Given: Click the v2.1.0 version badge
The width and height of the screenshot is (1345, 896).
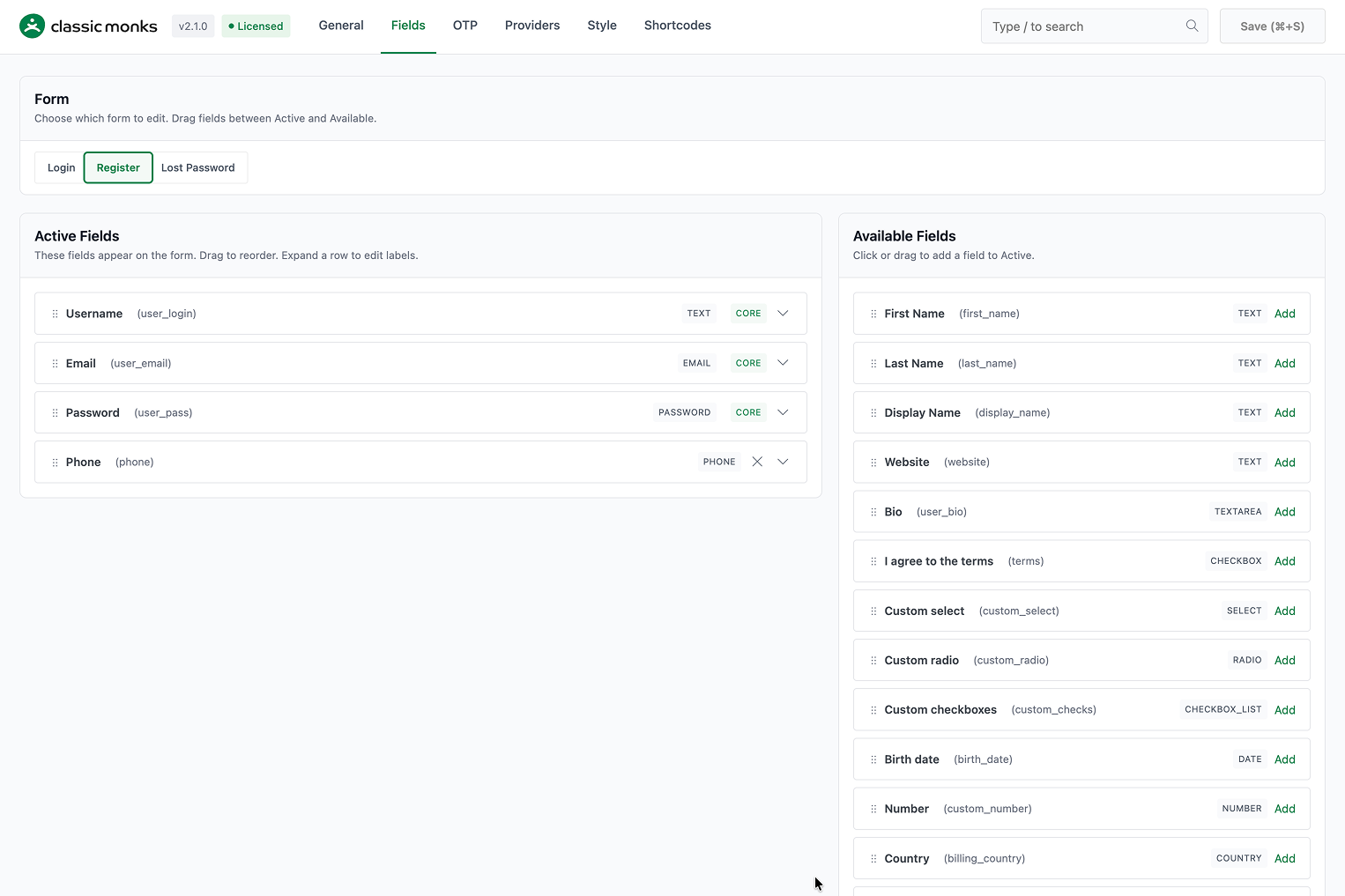Looking at the screenshot, I should [x=193, y=26].
